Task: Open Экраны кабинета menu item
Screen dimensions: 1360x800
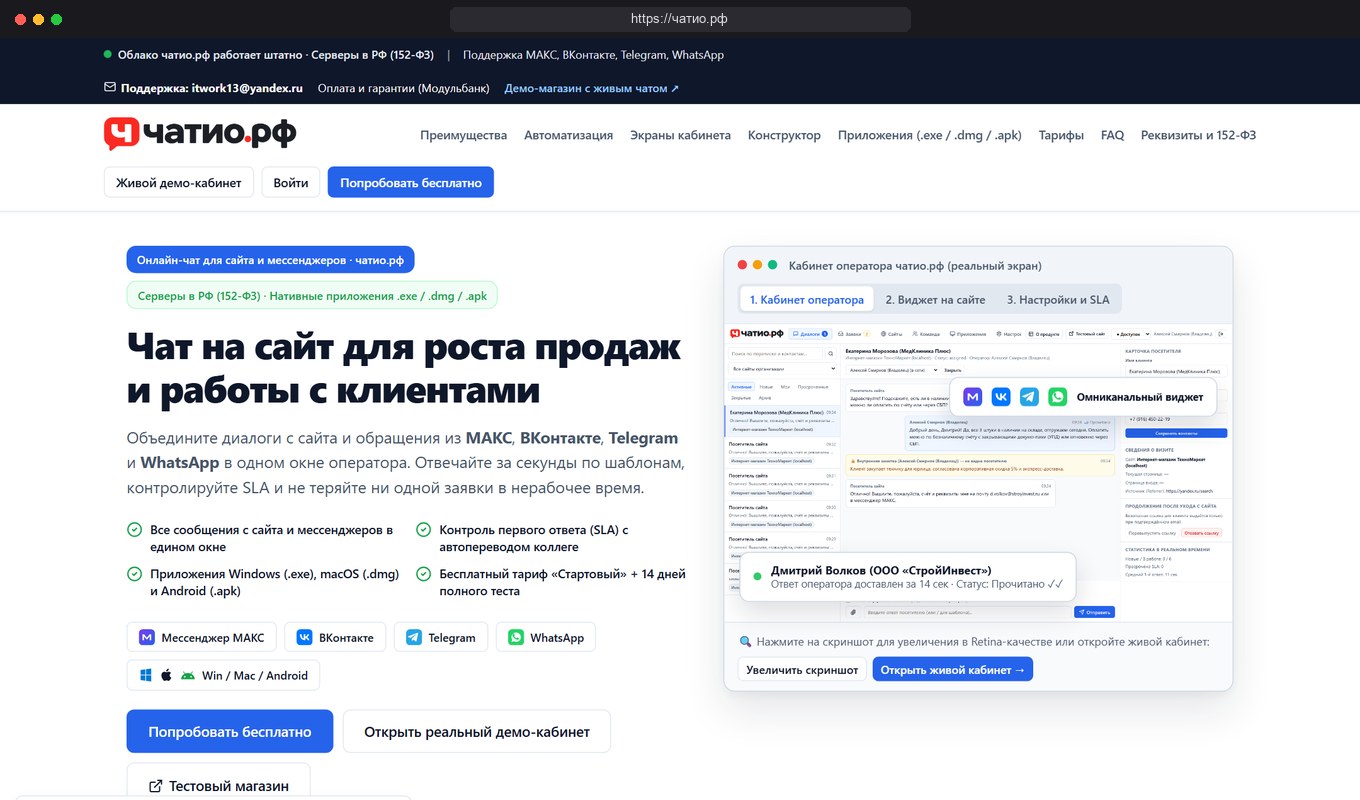Action: (680, 135)
